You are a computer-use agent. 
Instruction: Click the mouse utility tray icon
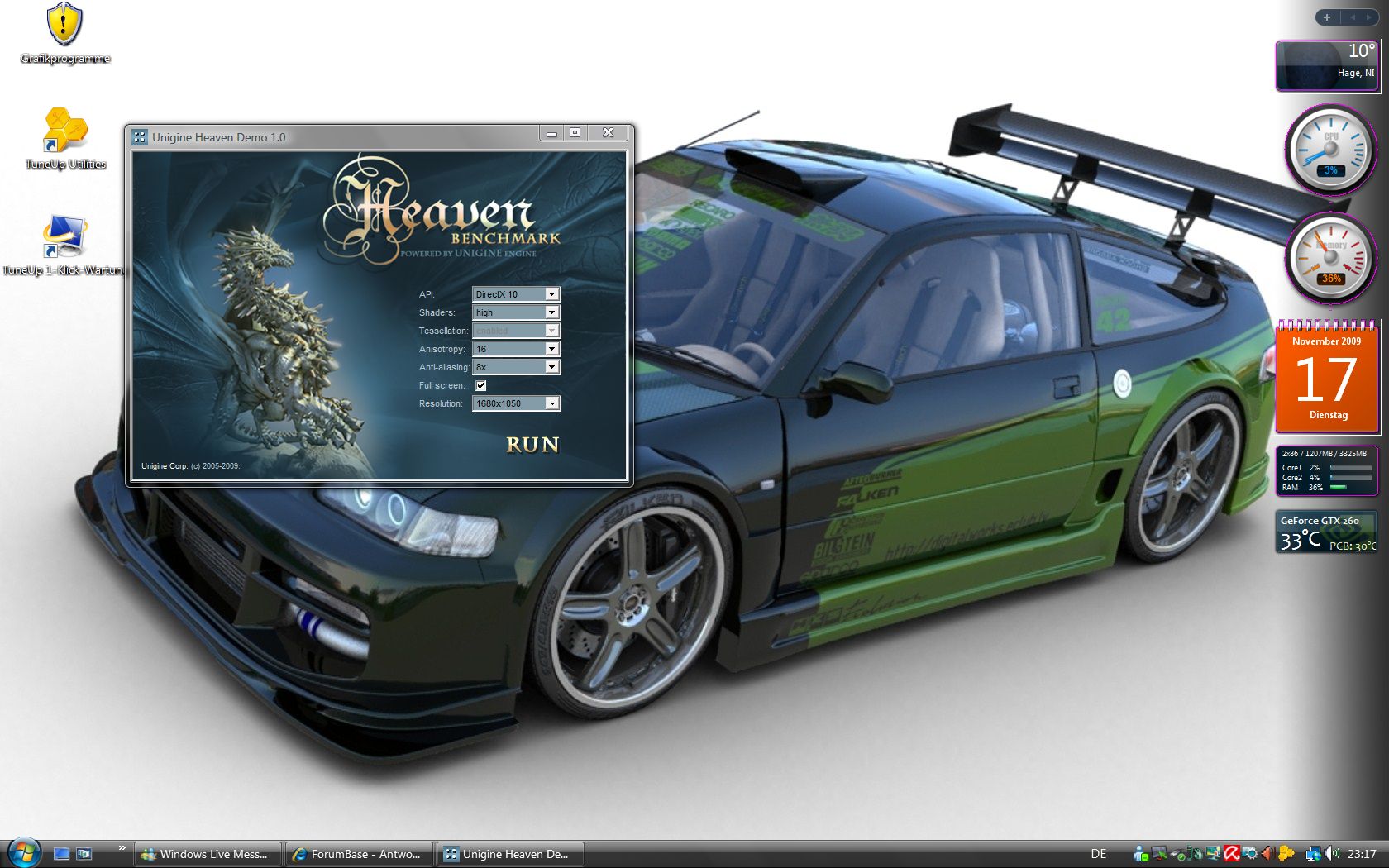[x=1196, y=854]
